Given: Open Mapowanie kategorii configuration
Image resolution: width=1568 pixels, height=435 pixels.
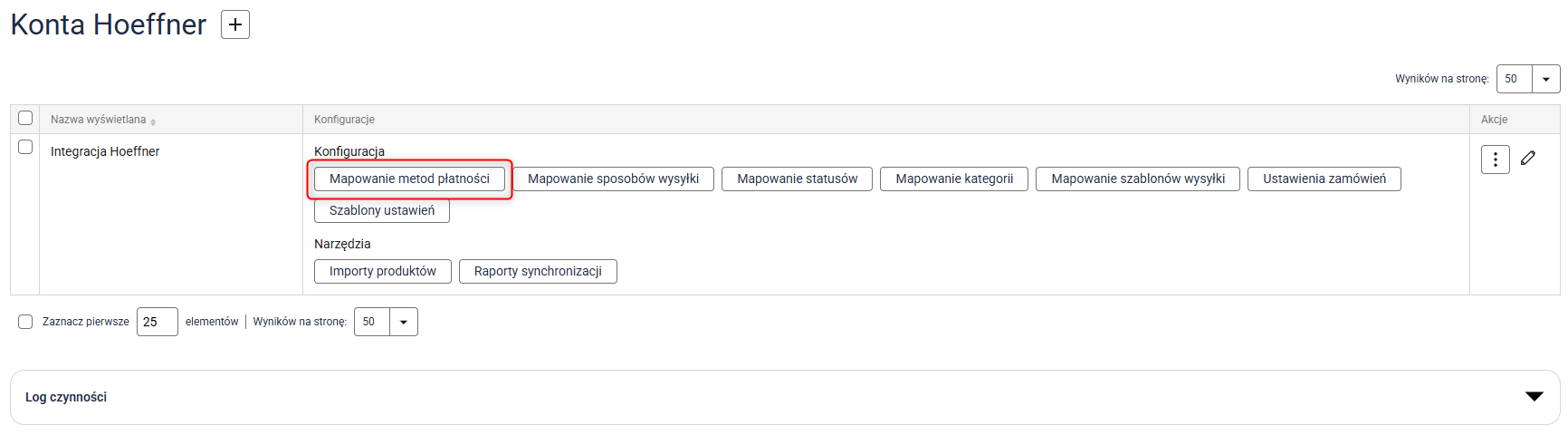Looking at the screenshot, I should pos(954,179).
